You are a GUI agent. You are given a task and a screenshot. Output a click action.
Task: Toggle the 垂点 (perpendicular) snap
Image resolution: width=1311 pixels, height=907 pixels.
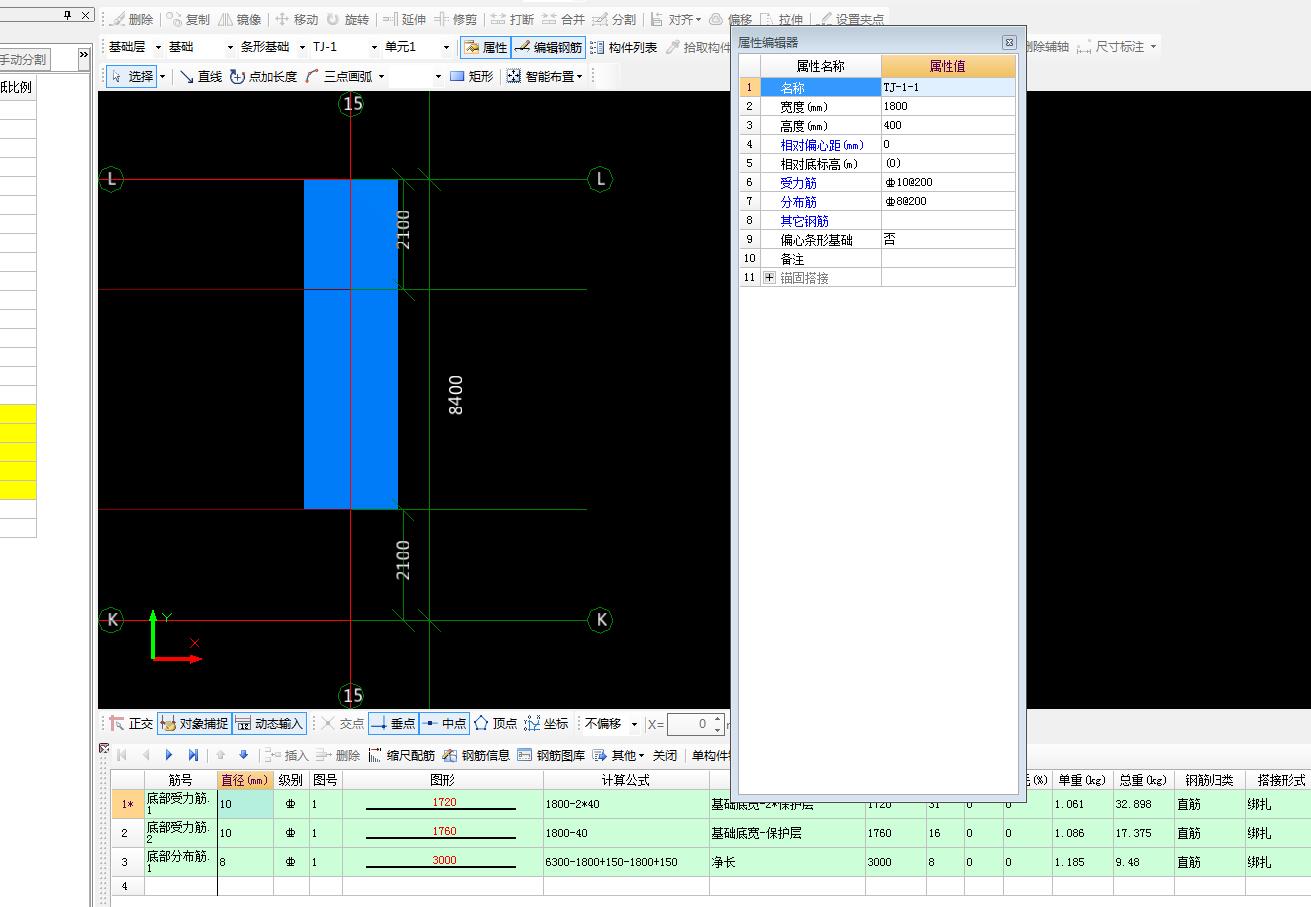point(393,724)
